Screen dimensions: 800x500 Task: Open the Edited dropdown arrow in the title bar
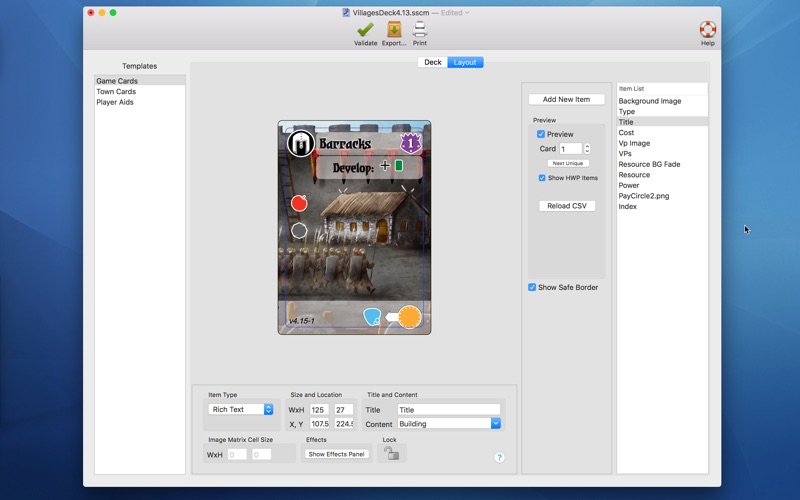467,13
